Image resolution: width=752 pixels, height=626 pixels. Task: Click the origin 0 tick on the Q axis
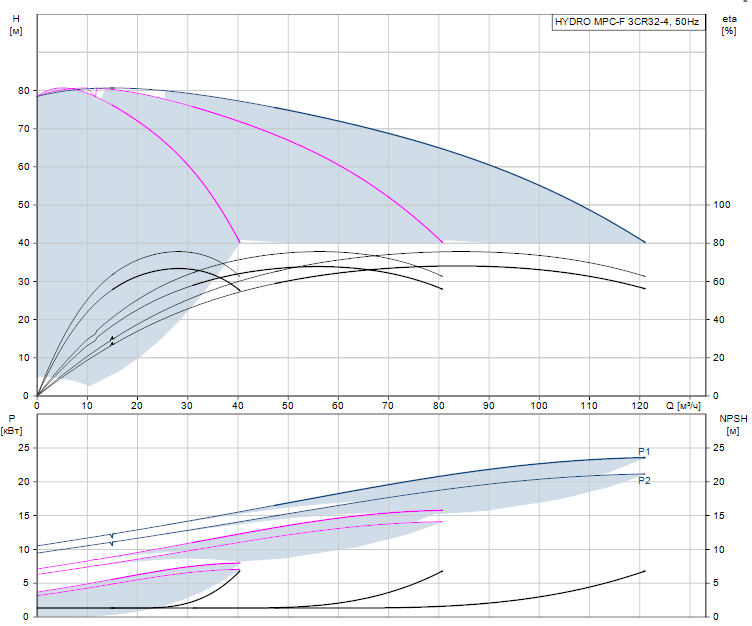pyautogui.click(x=37, y=406)
